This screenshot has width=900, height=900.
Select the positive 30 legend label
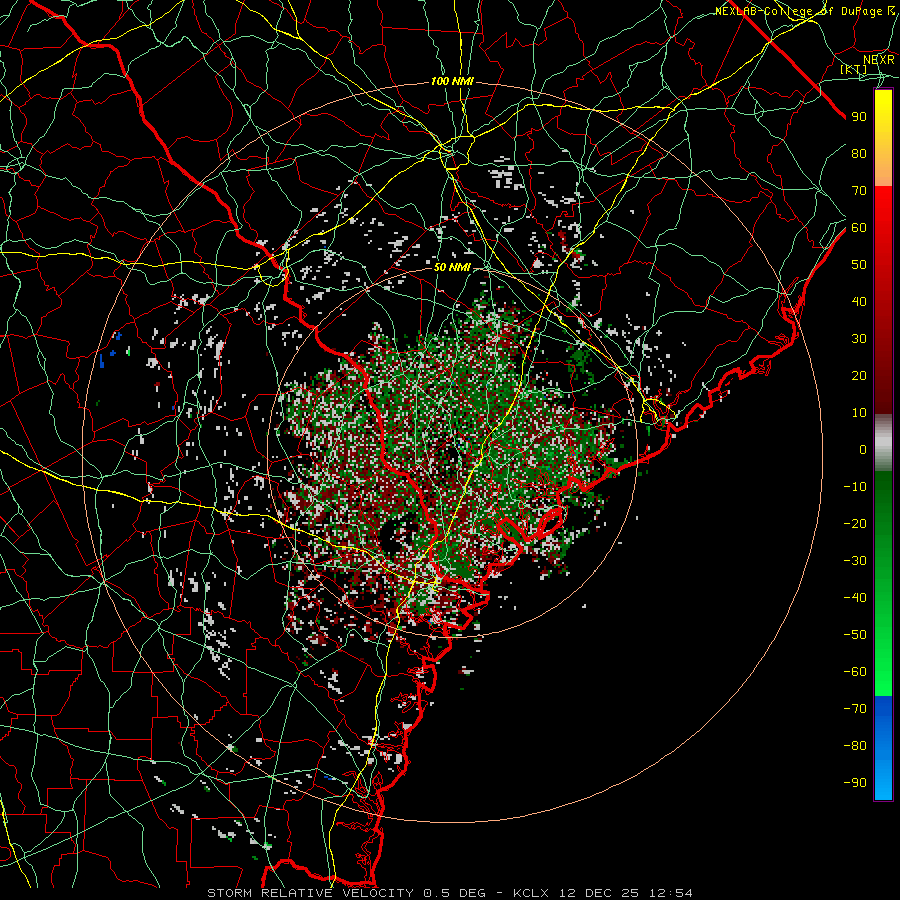point(859,339)
